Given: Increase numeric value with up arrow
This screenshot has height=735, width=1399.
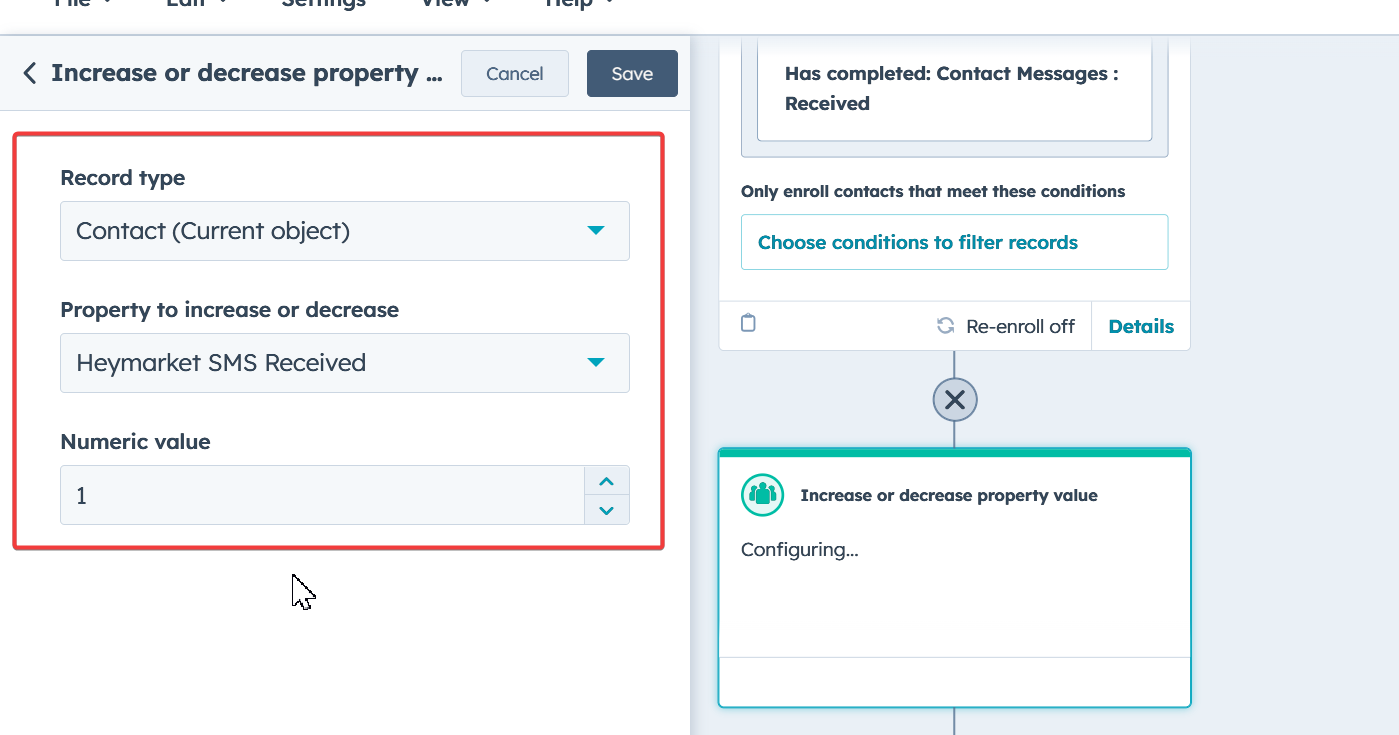Looking at the screenshot, I should click(606, 481).
